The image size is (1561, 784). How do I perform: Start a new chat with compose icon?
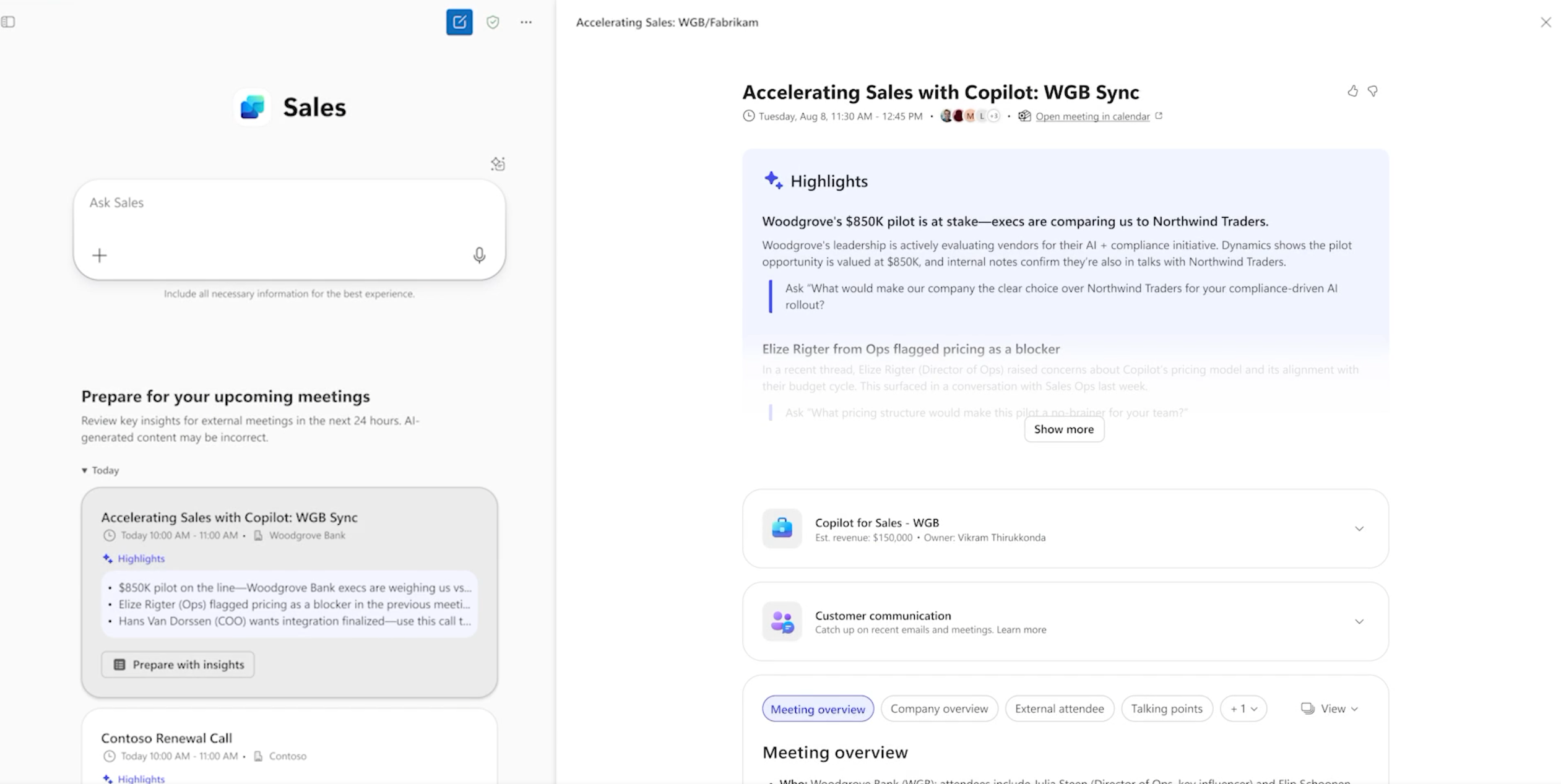pos(459,22)
